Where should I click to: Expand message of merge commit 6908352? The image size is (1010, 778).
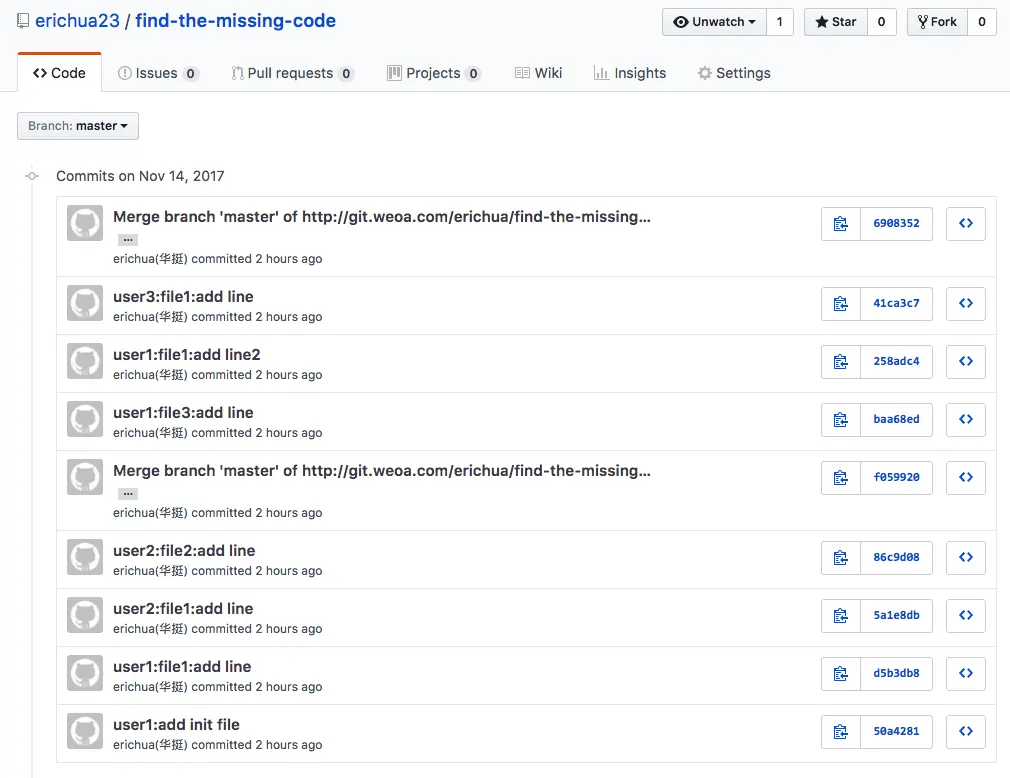pyautogui.click(x=128, y=240)
